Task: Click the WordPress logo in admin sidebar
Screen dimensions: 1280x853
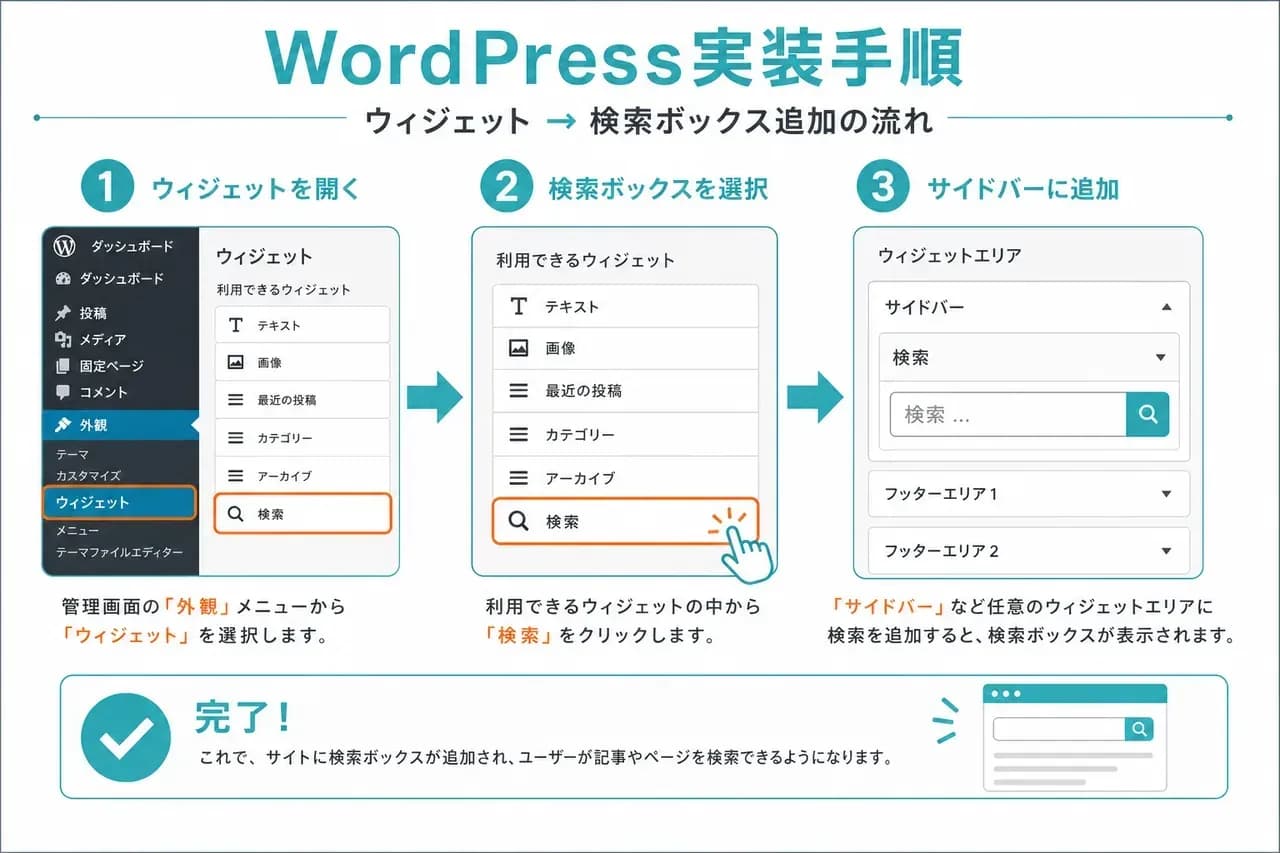Action: pyautogui.click(x=65, y=246)
